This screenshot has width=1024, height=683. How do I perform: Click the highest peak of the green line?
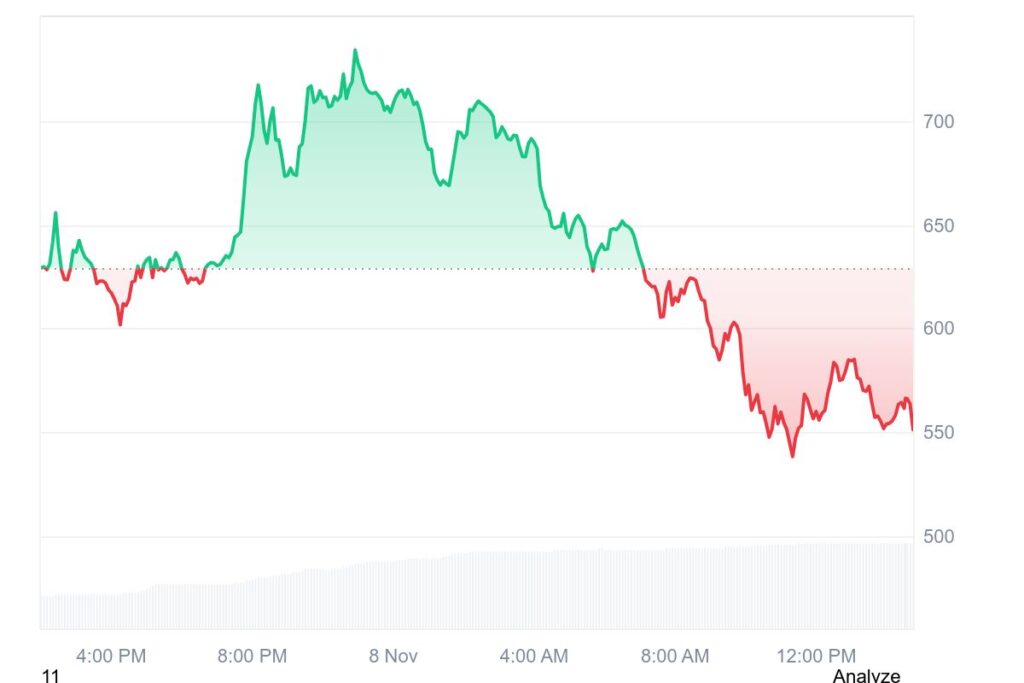click(x=354, y=50)
